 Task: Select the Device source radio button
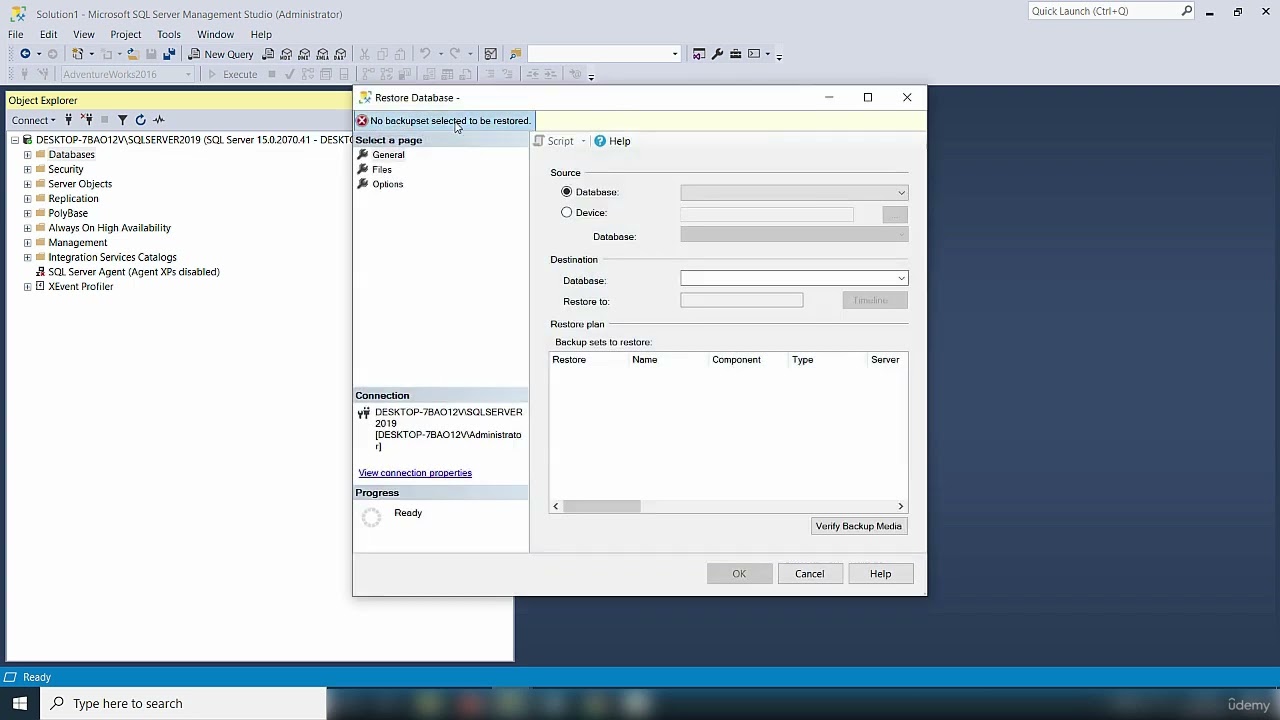[x=567, y=212]
